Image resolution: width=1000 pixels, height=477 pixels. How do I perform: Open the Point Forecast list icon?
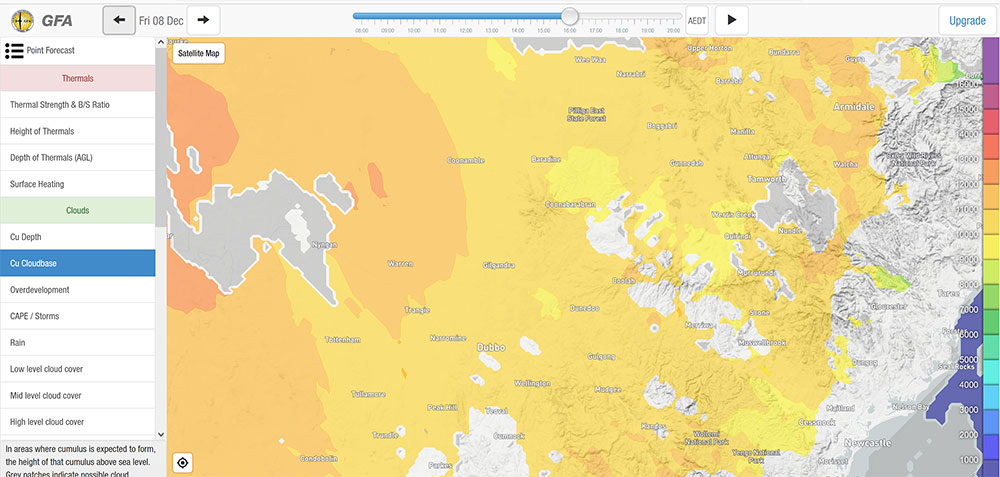[14, 51]
